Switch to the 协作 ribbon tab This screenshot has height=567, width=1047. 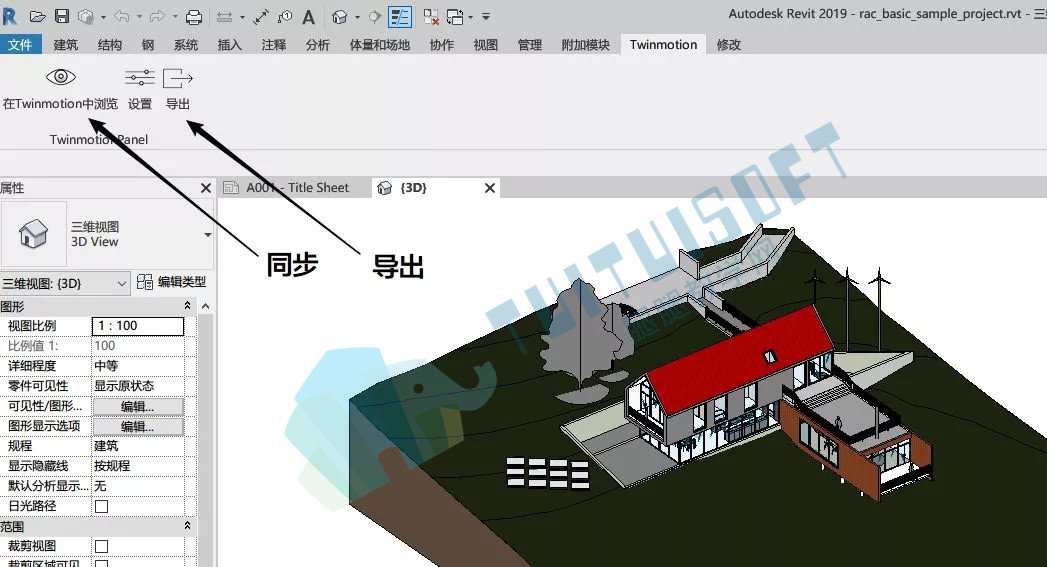[441, 45]
